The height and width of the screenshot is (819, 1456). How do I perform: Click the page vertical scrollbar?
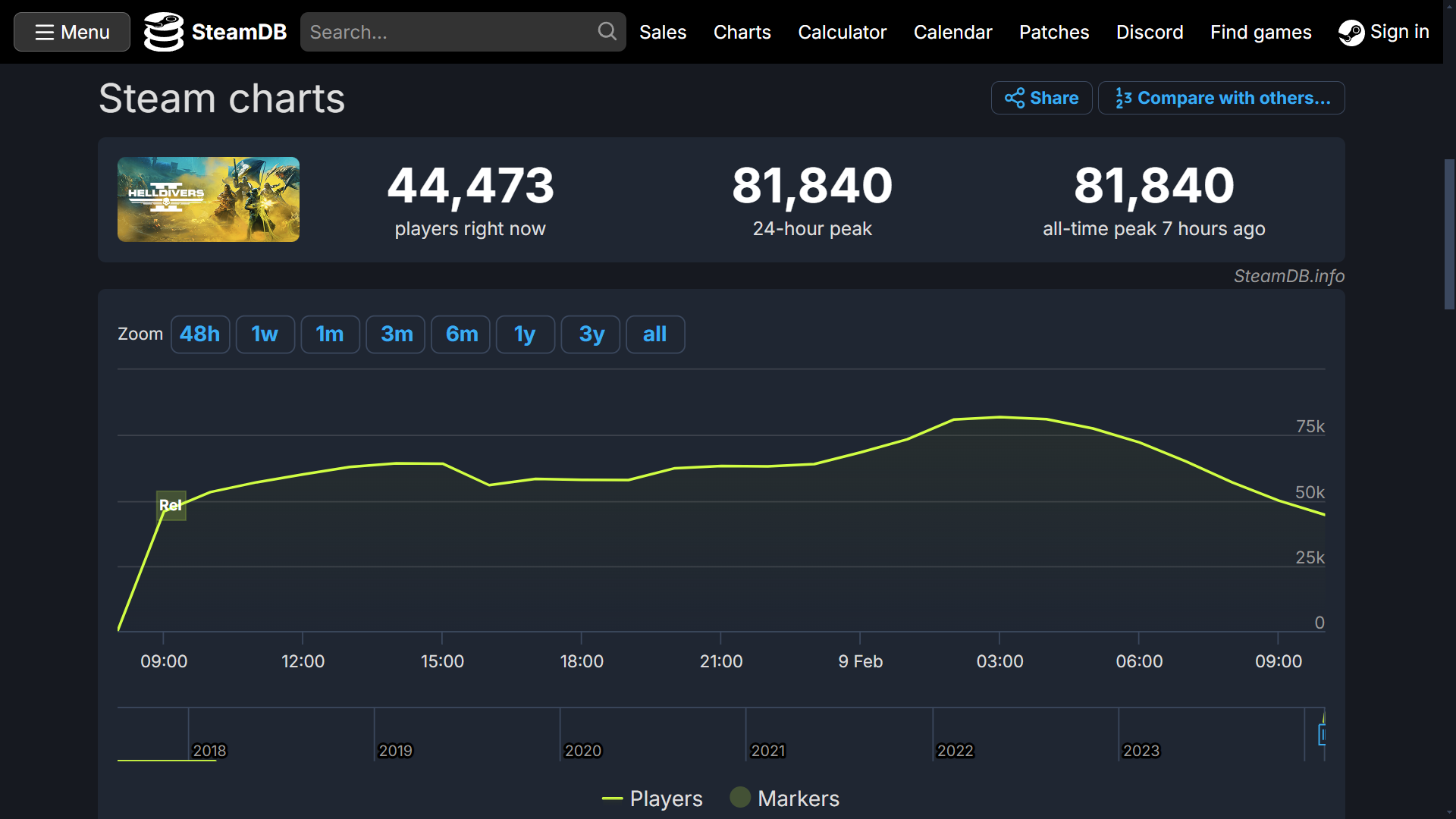pyautogui.click(x=1449, y=234)
